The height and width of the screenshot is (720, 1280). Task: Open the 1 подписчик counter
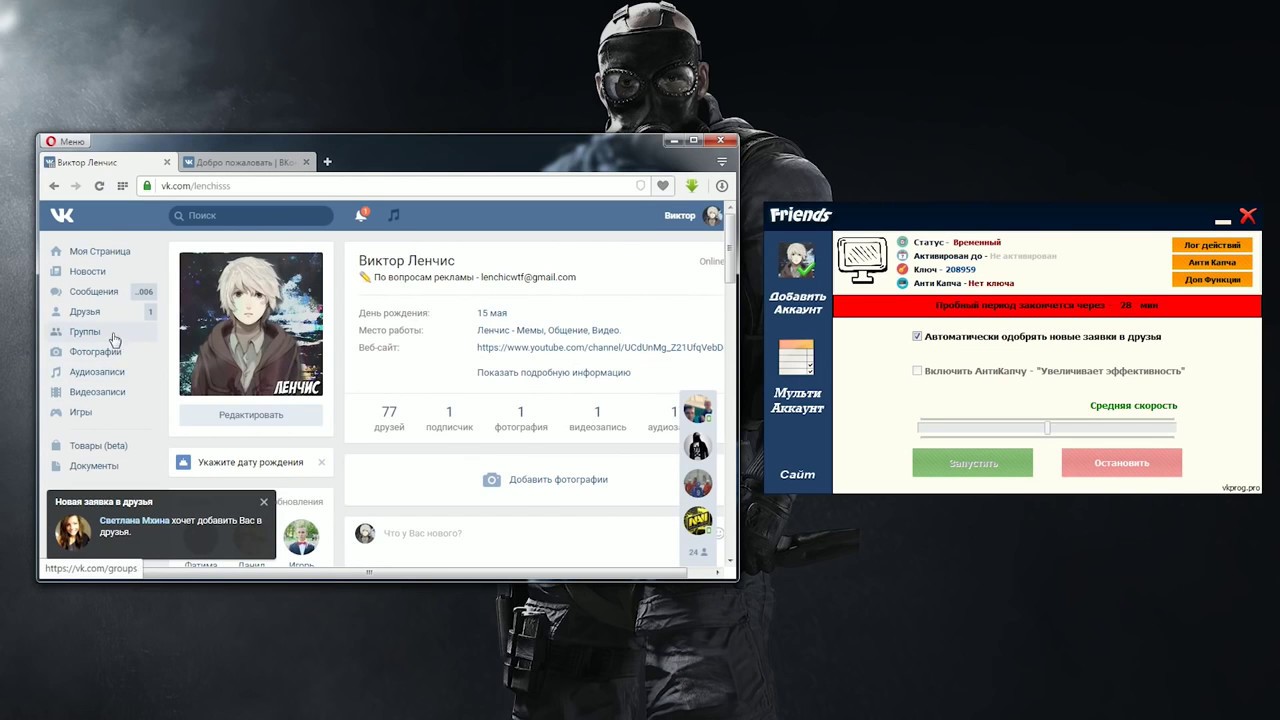pyautogui.click(x=449, y=418)
